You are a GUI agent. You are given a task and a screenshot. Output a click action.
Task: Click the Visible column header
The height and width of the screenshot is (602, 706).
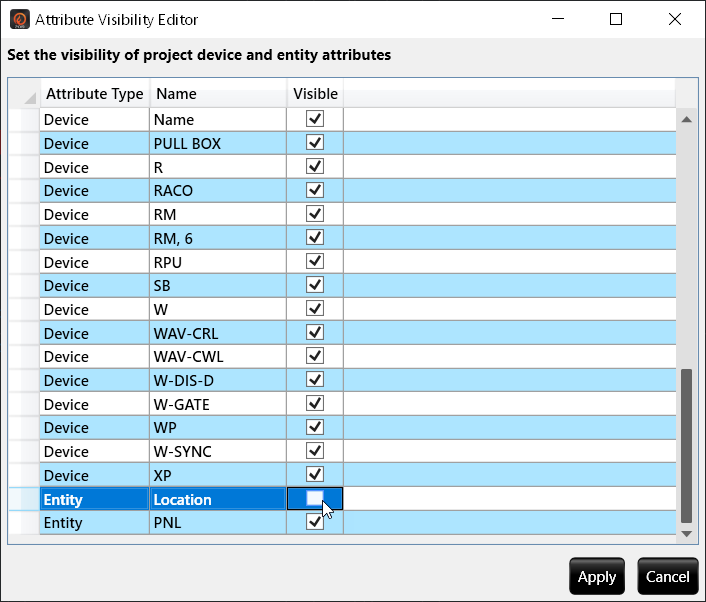(x=315, y=94)
